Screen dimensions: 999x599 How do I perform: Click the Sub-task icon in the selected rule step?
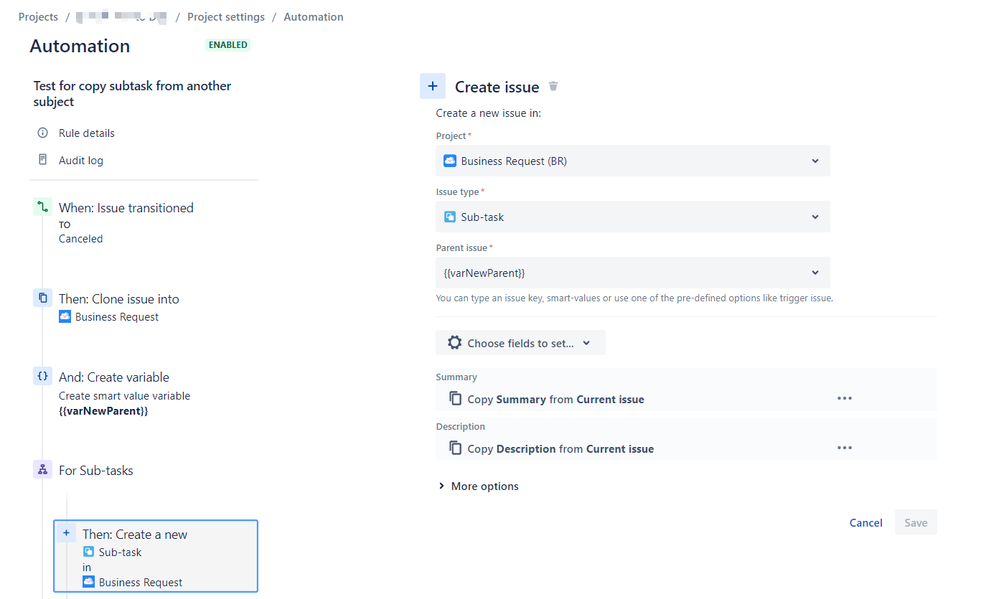[89, 551]
